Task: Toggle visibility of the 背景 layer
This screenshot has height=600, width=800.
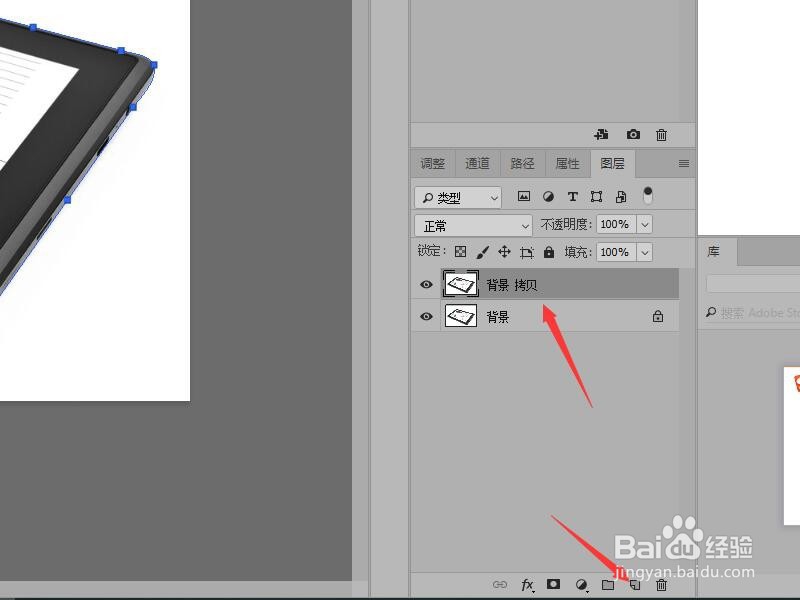Action: 426,316
